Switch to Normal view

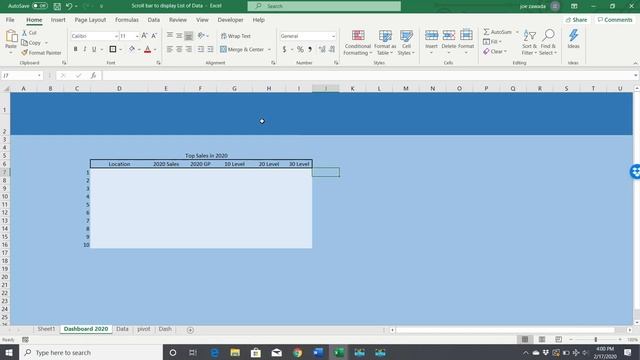point(525,340)
